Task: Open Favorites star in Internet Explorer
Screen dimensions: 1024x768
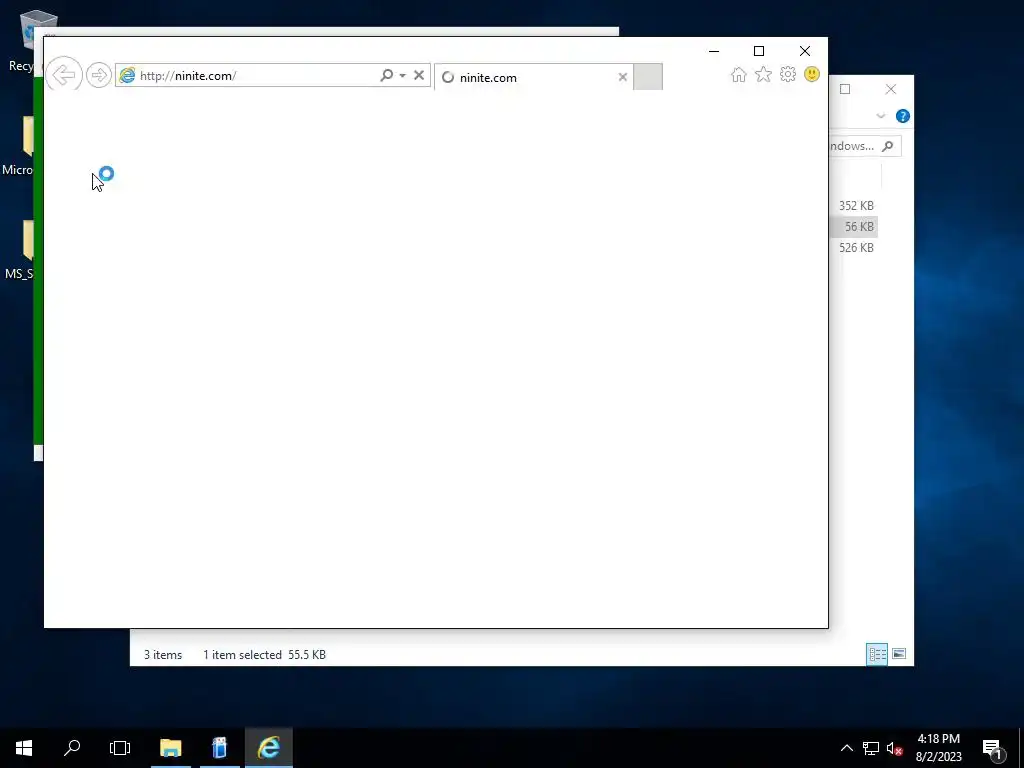Action: pos(763,74)
